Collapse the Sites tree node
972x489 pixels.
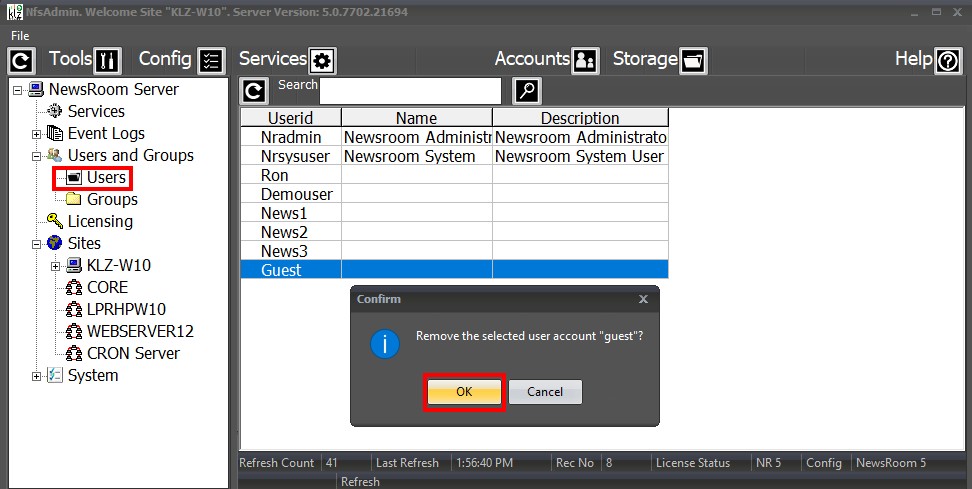37,244
